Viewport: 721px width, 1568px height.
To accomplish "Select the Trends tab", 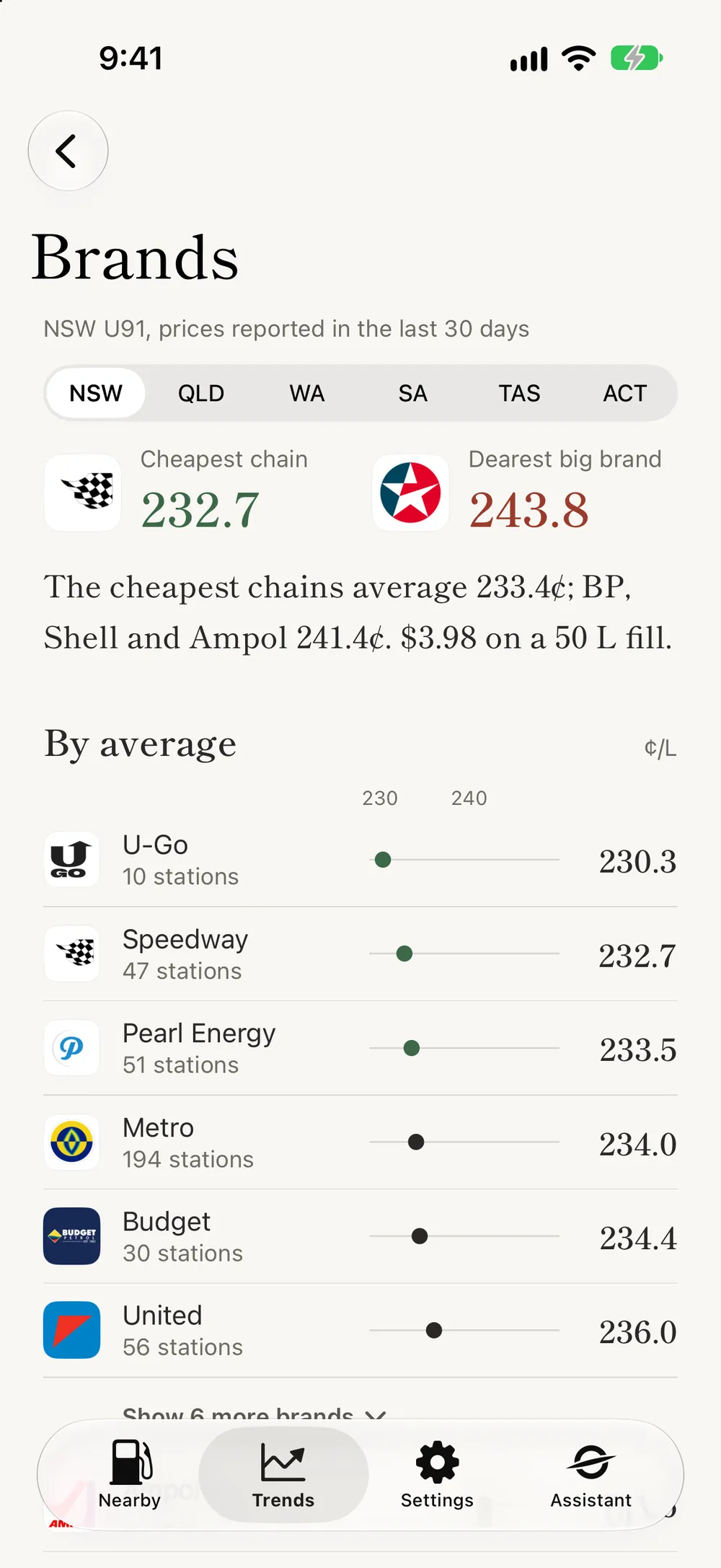I will 283,1474.
